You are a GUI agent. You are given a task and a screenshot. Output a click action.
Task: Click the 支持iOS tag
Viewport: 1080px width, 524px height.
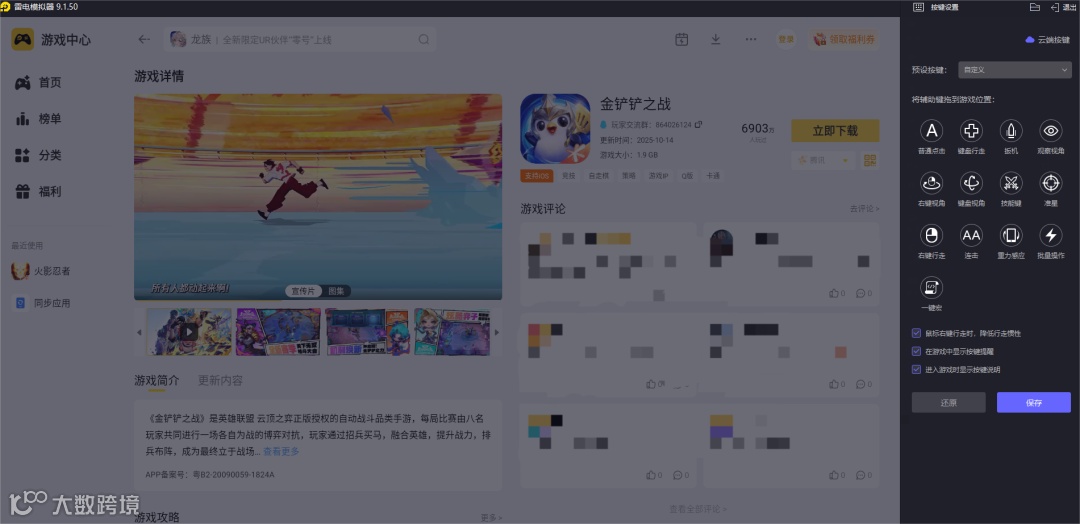537,176
